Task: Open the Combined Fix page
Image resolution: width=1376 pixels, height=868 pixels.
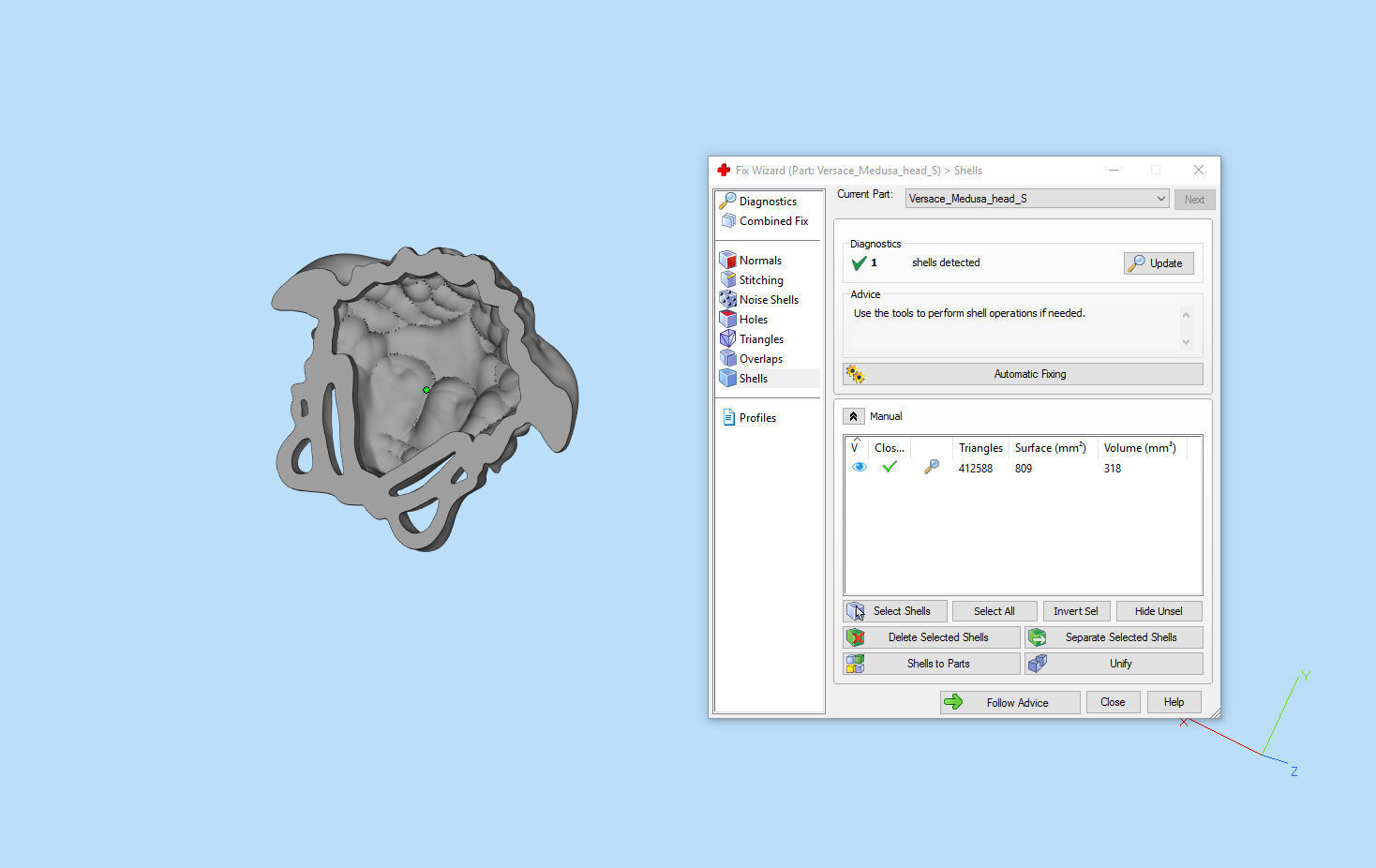Action: [773, 221]
